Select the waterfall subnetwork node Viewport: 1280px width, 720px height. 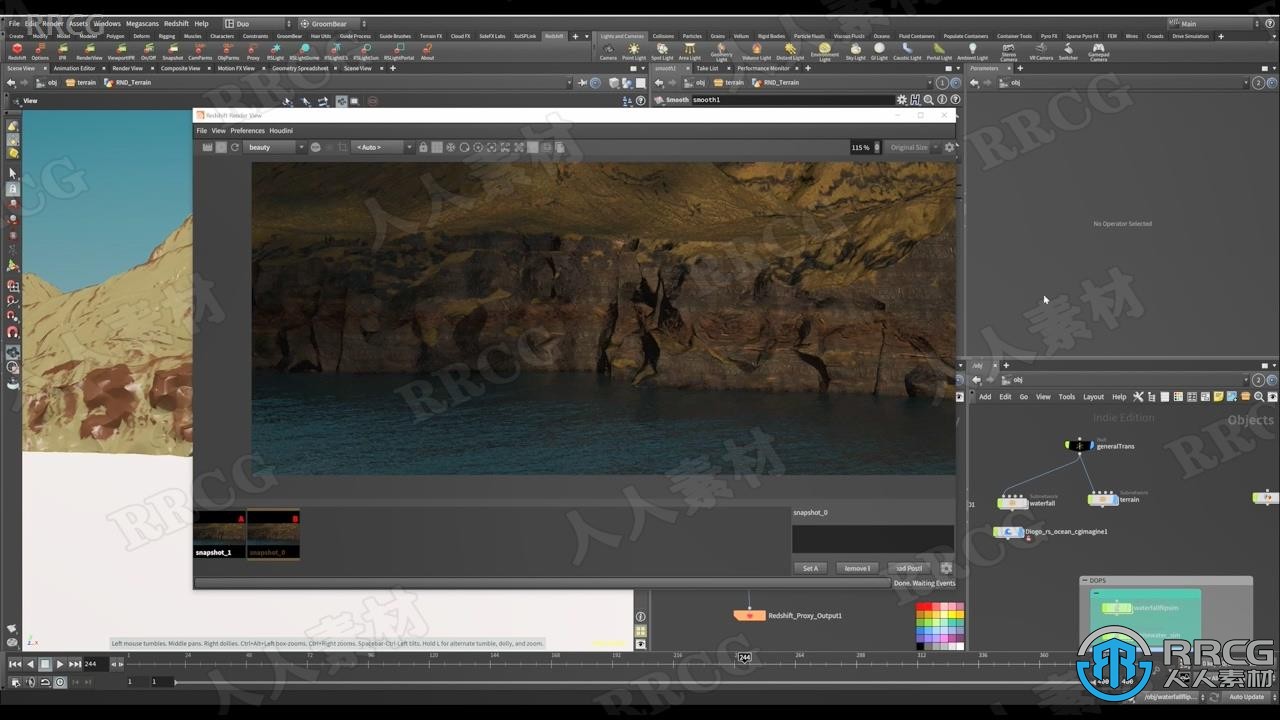click(1013, 503)
